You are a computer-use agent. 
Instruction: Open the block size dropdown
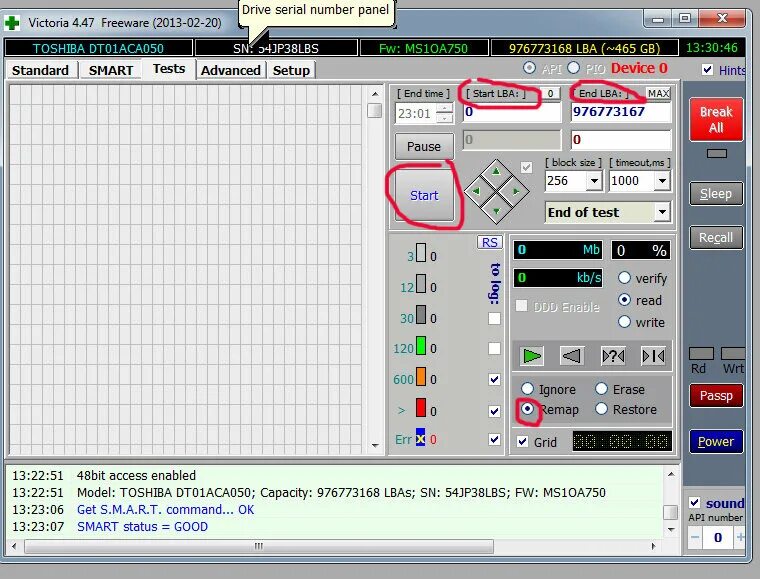pos(594,181)
